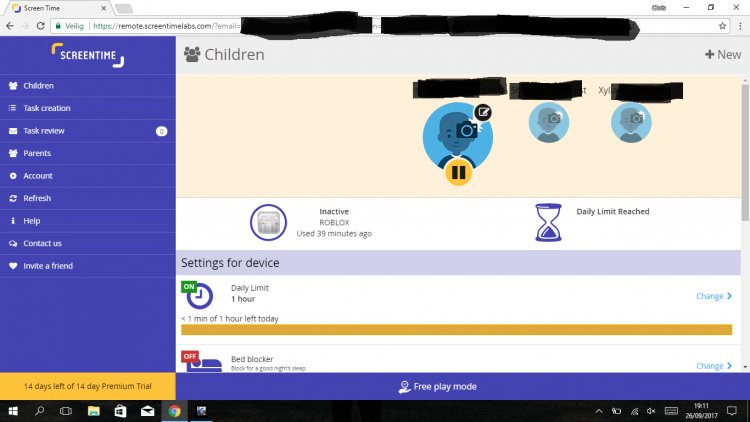Open the Children sidebar menu item
This screenshot has width=750, height=422.
click(x=88, y=86)
